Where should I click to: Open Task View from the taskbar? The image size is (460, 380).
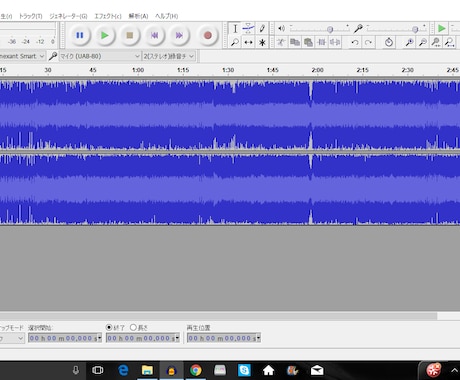[x=98, y=370]
